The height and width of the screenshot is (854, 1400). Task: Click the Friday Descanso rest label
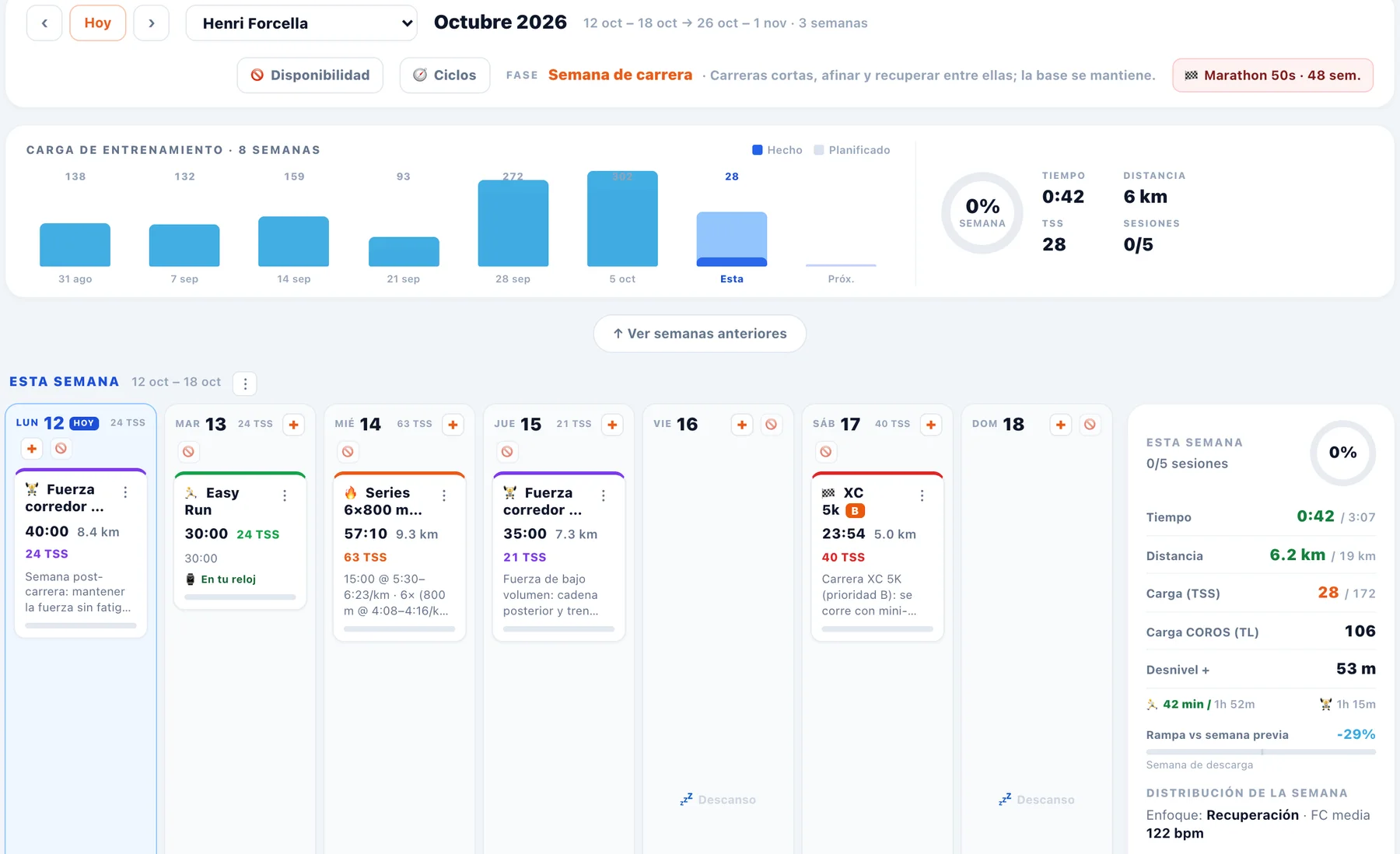click(718, 800)
